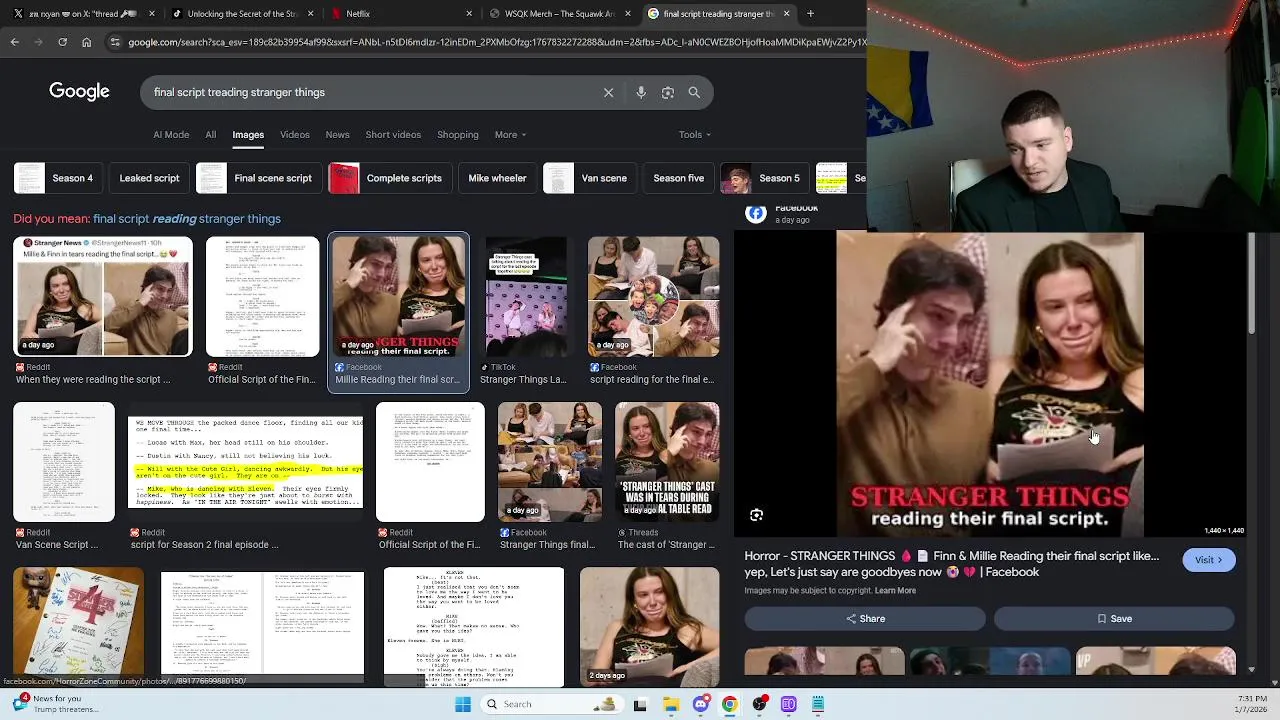Close the Netflix tab
This screenshot has height=720, width=1280.
[469, 14]
